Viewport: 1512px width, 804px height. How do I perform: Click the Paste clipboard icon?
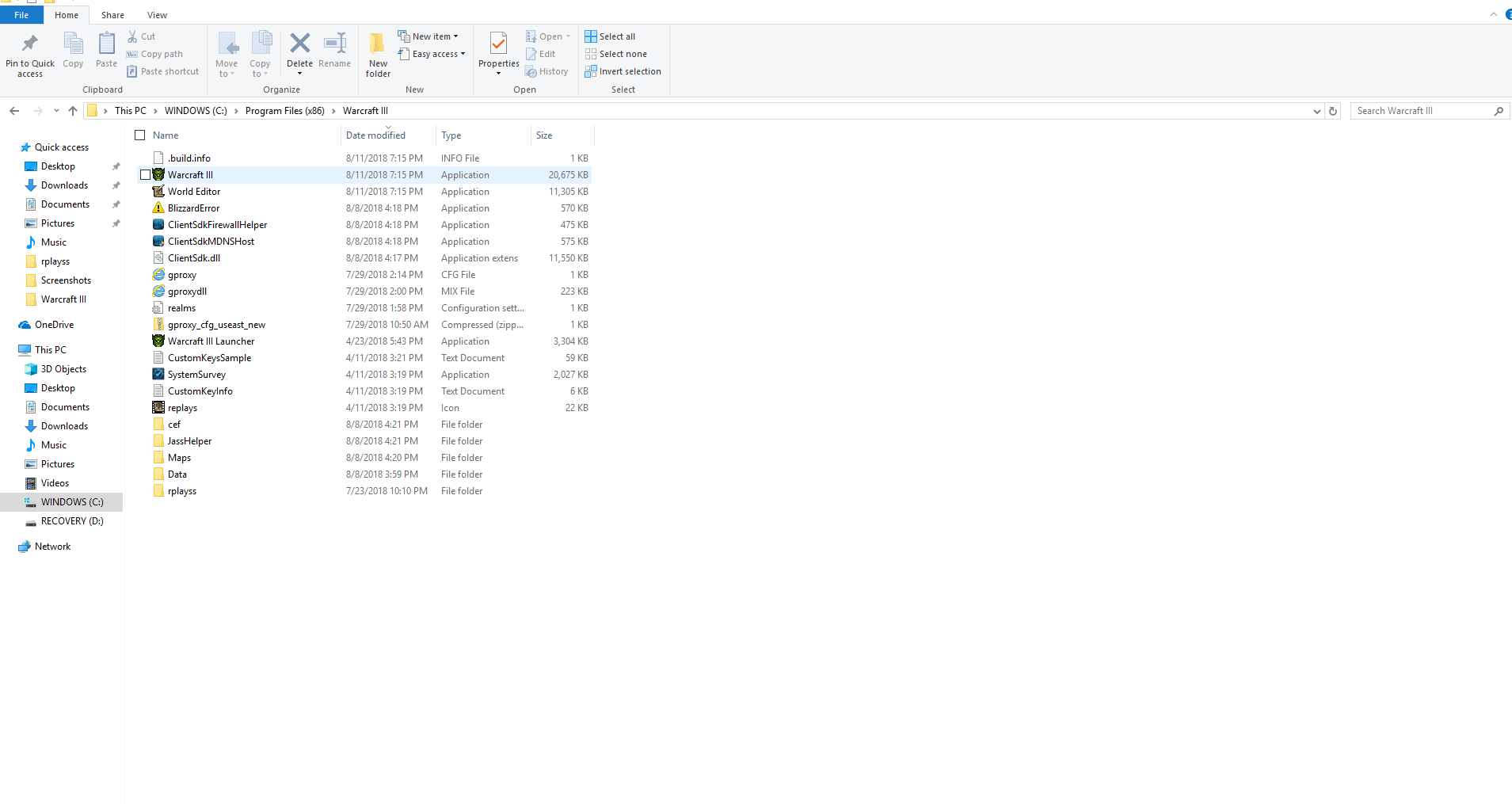coord(106,44)
